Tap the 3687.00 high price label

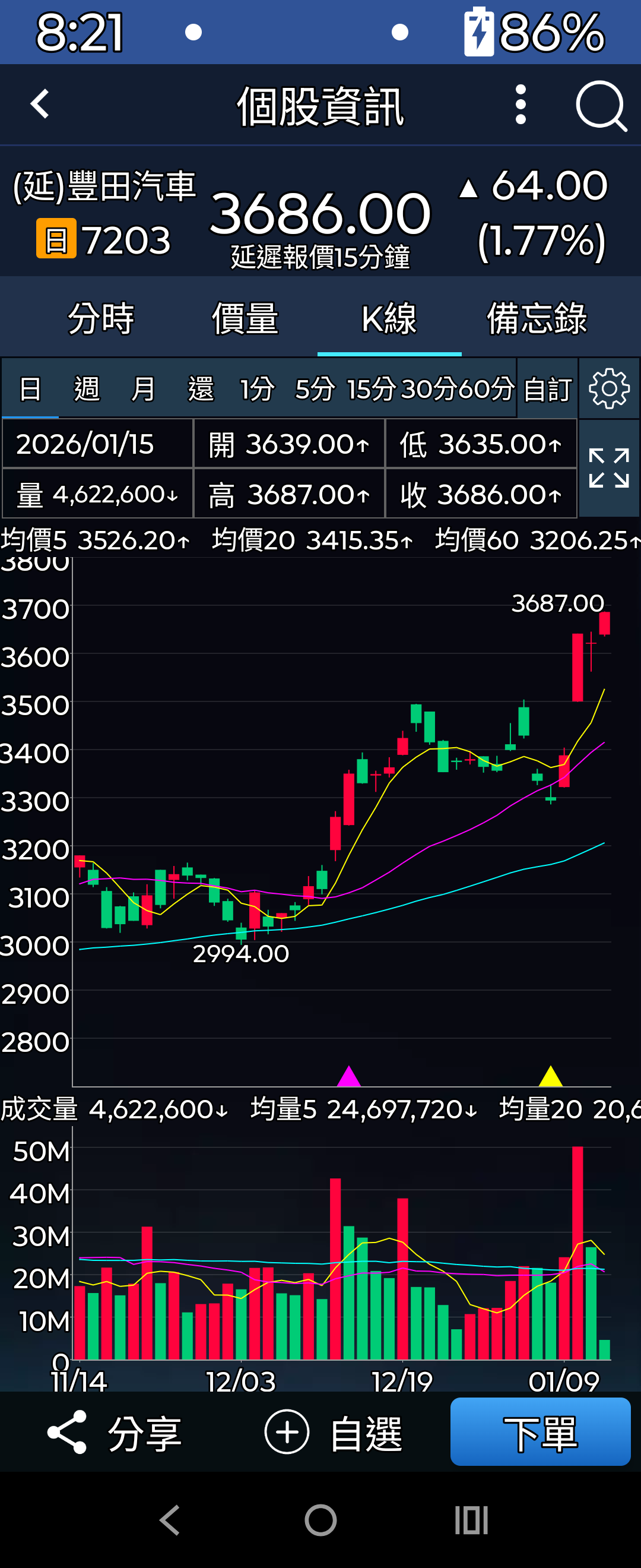coord(558,603)
